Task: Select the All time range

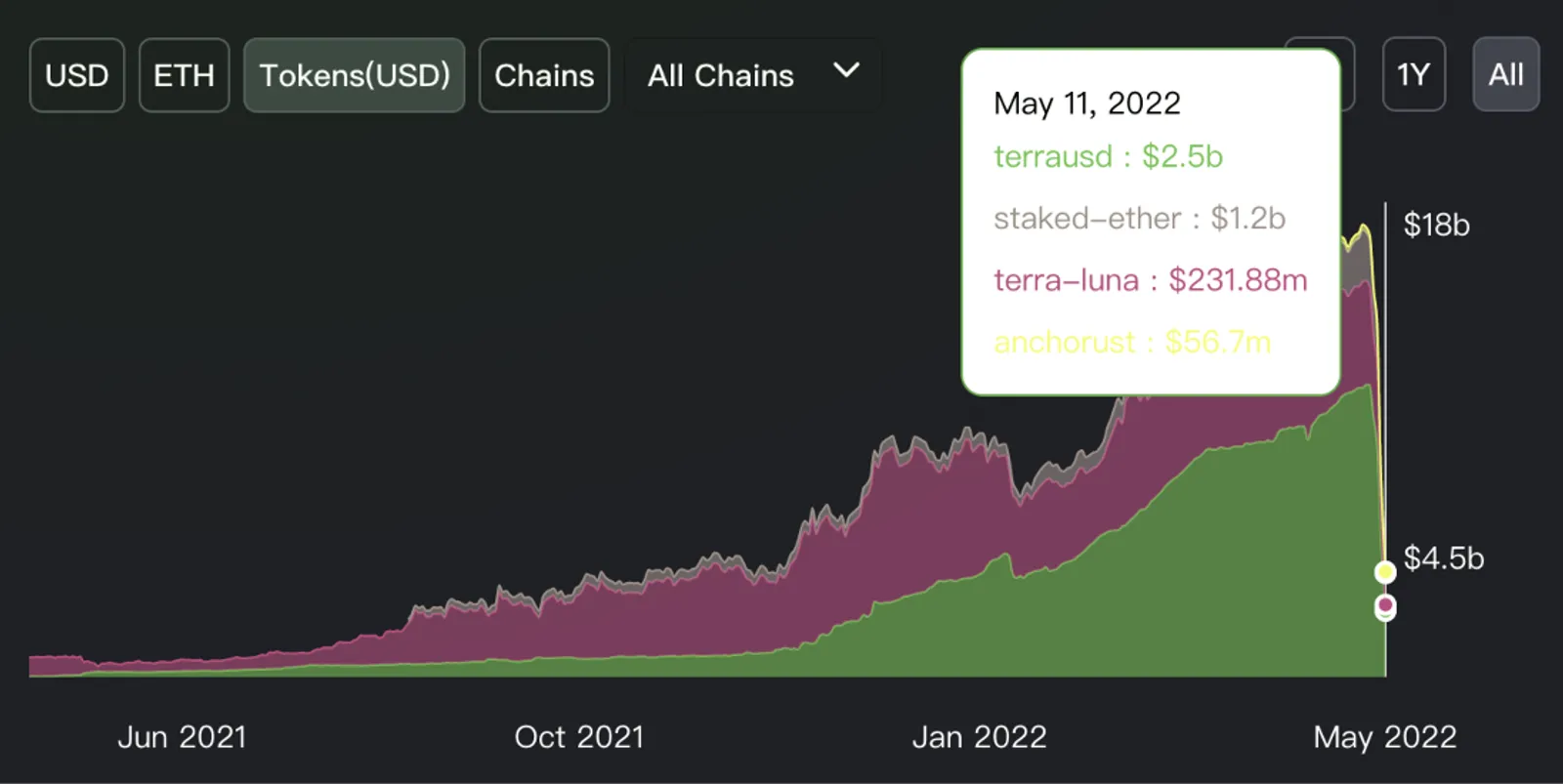Action: pos(1505,74)
